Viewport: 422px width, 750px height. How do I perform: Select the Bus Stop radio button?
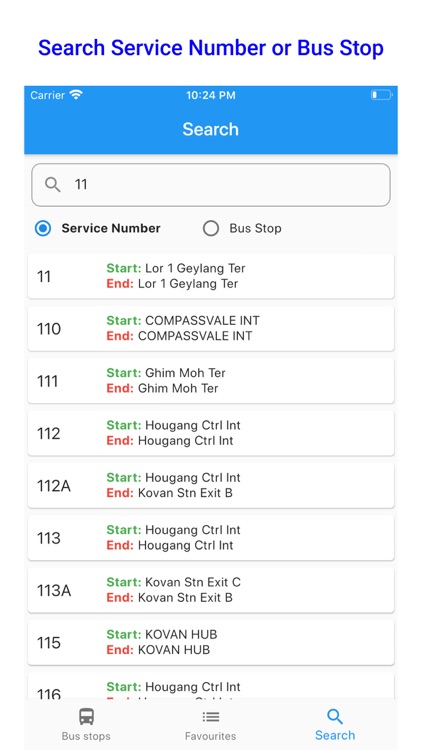211,229
